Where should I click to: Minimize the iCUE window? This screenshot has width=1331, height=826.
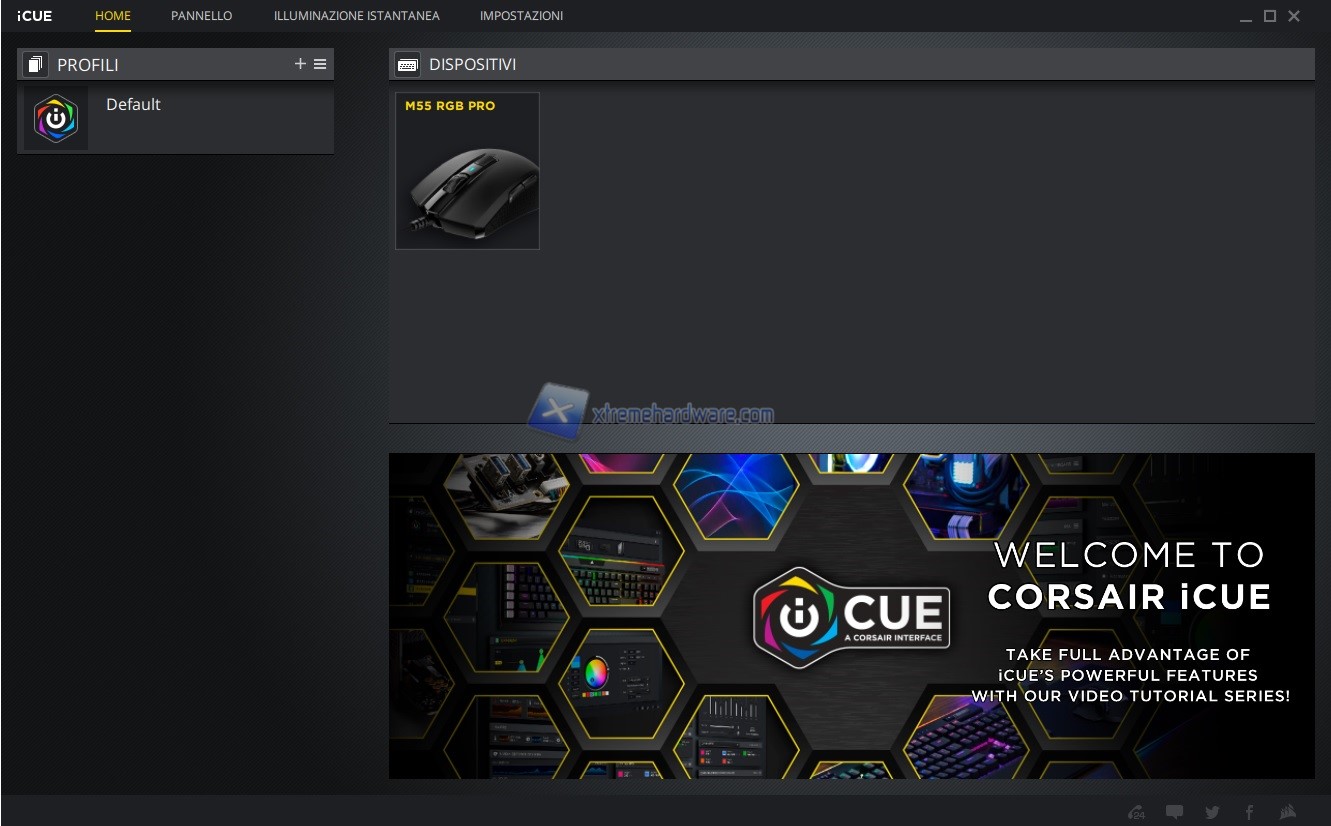click(1246, 17)
